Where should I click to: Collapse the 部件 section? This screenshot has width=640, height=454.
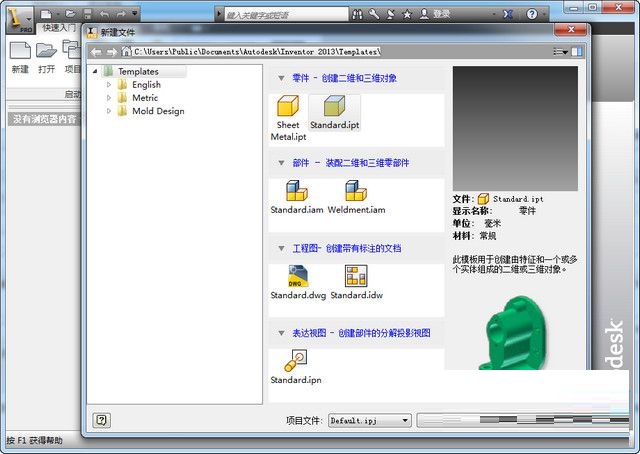point(281,162)
